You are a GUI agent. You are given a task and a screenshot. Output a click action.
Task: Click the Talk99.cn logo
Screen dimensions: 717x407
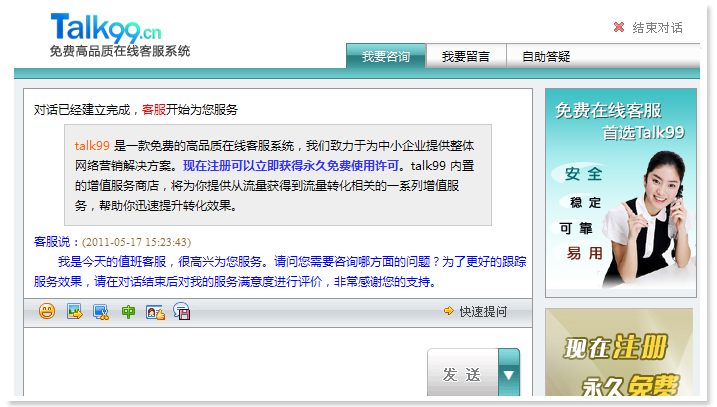tap(106, 27)
